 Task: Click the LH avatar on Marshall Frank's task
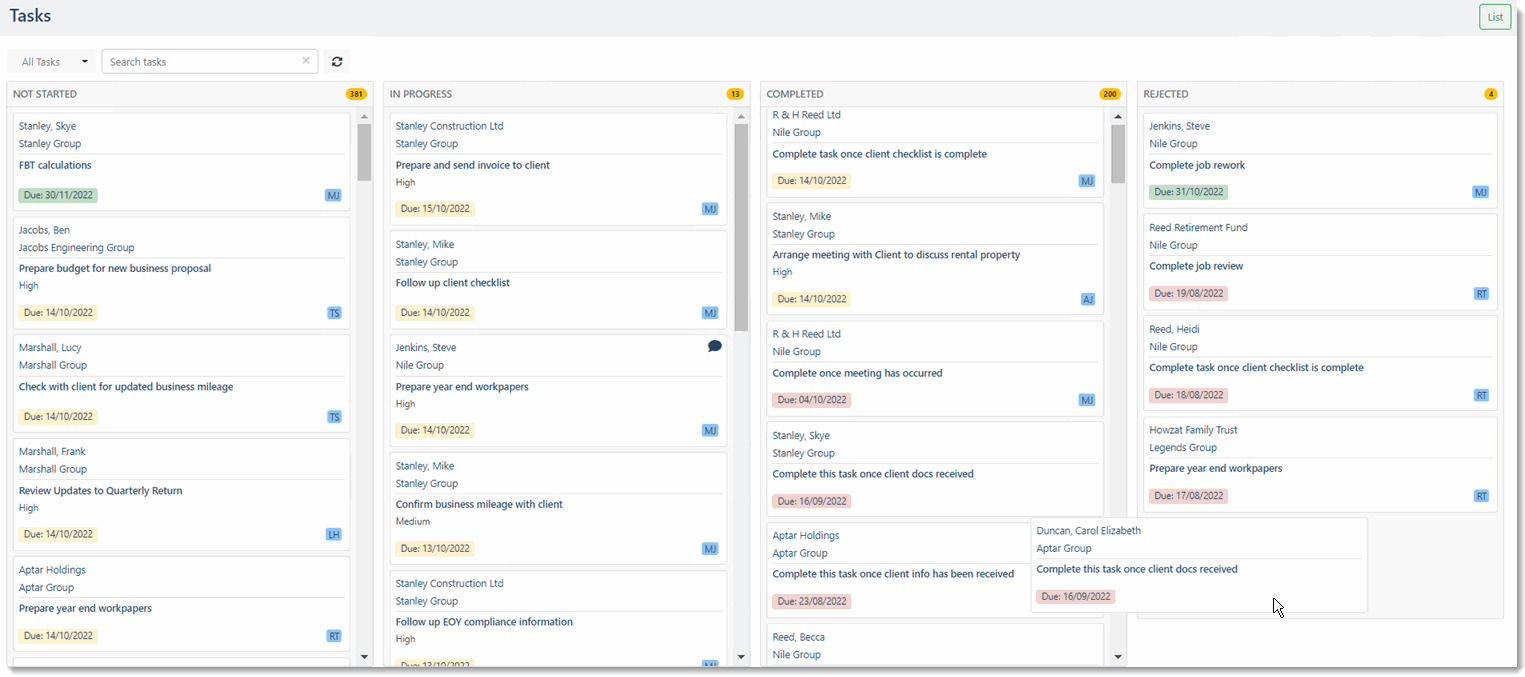click(x=334, y=534)
